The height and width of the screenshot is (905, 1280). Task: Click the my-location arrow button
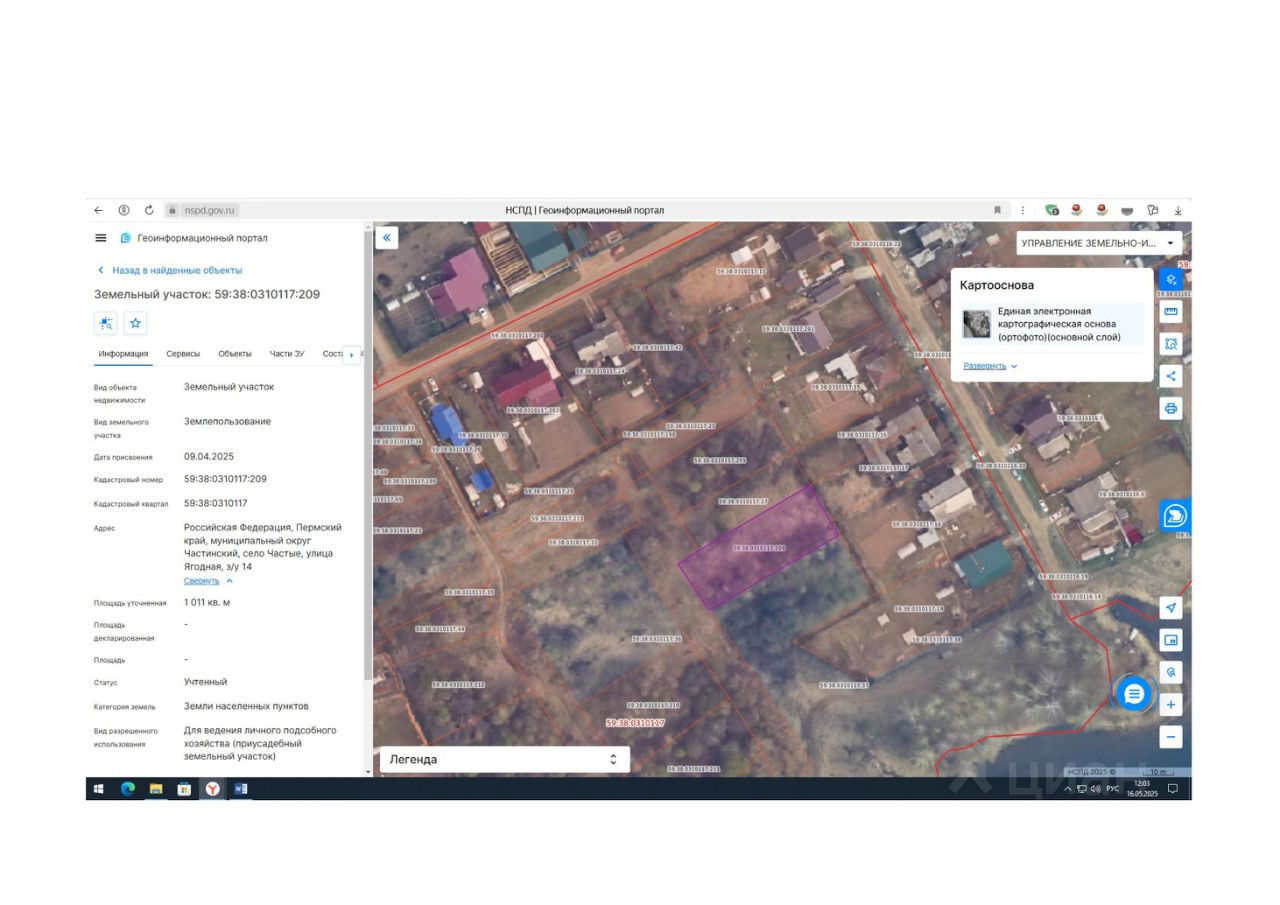click(x=1171, y=608)
